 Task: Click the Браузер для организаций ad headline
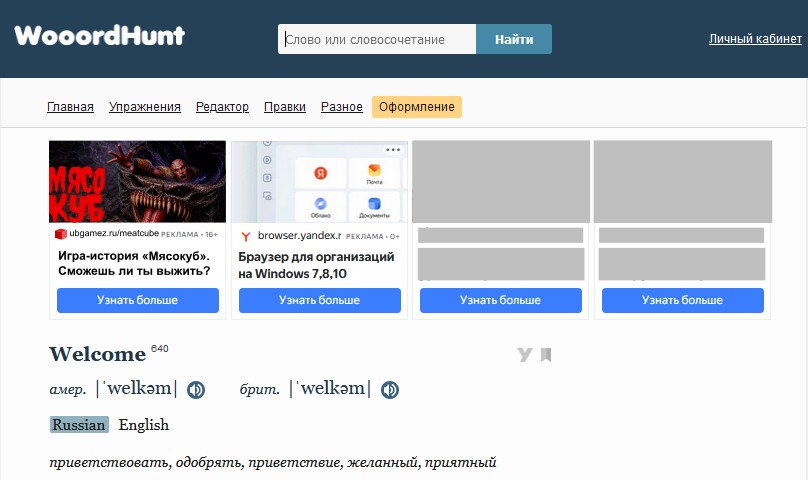tap(316, 265)
